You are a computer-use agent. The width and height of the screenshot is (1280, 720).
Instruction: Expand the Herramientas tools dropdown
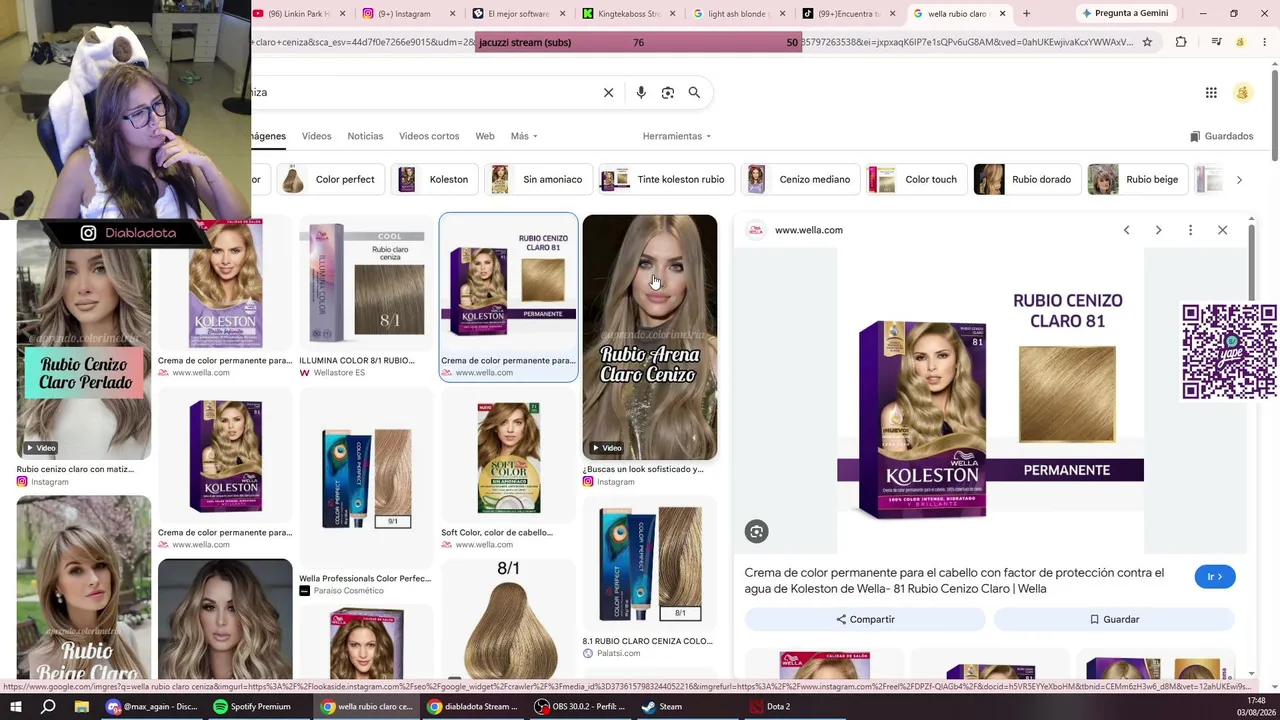coord(677,136)
